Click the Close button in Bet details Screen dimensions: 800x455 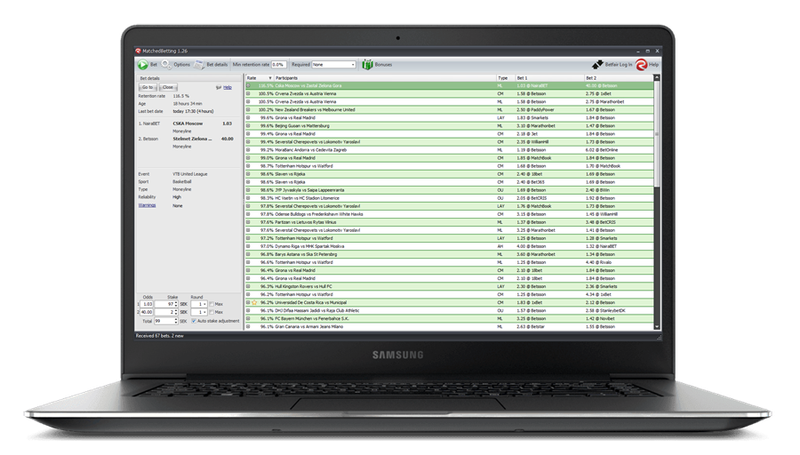pyautogui.click(x=167, y=87)
